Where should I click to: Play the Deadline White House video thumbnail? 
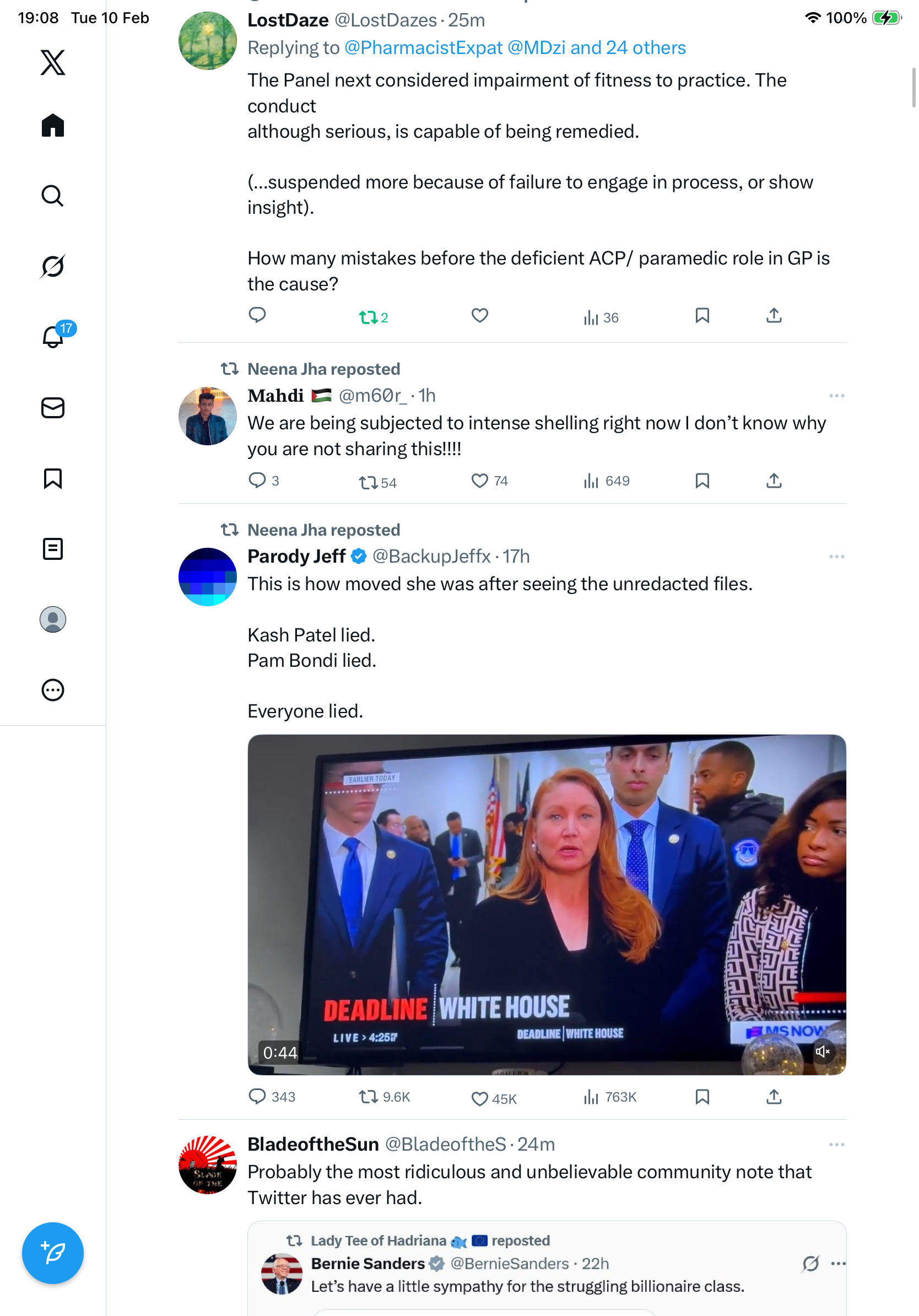546,904
